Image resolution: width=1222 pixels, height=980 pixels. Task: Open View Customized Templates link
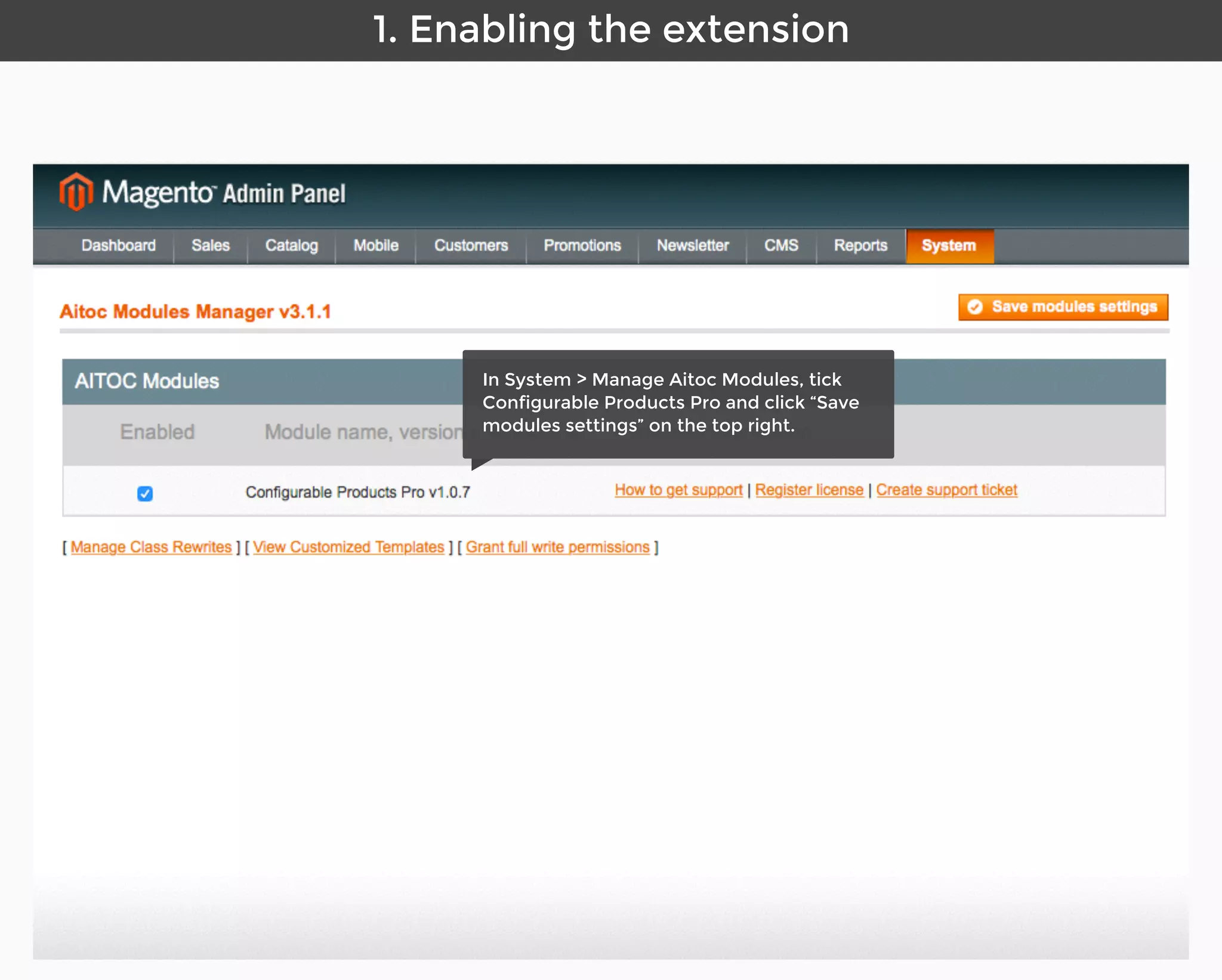click(x=348, y=548)
